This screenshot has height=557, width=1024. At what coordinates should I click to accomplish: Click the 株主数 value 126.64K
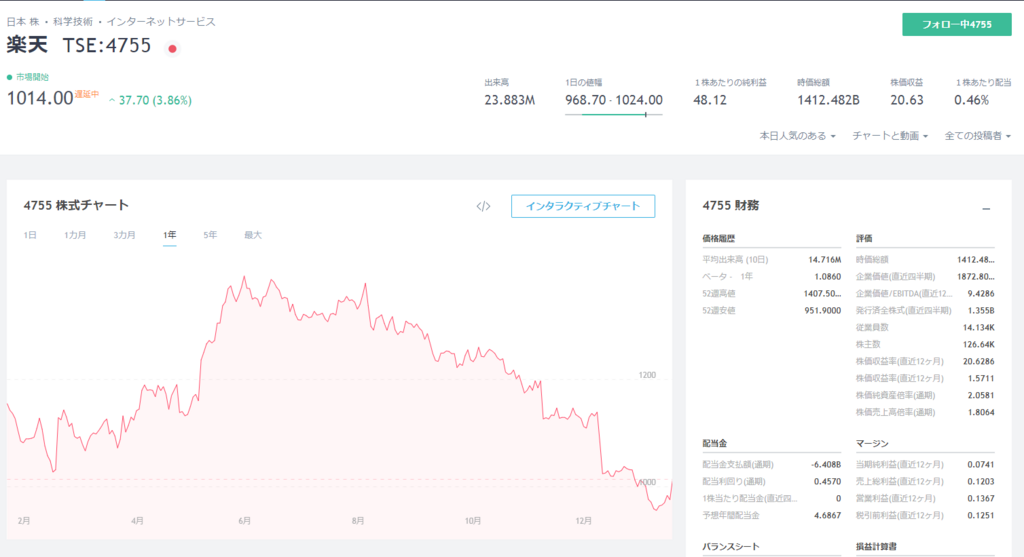(978, 345)
